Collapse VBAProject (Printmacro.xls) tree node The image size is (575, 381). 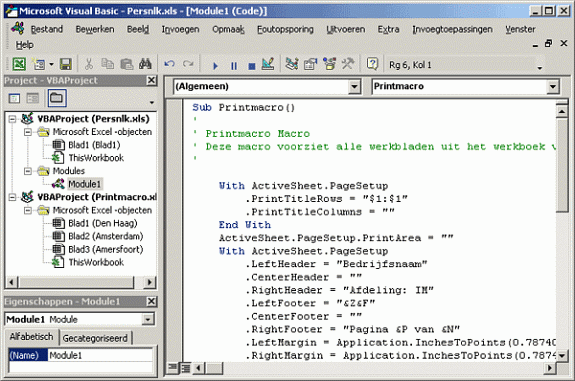click(12, 197)
